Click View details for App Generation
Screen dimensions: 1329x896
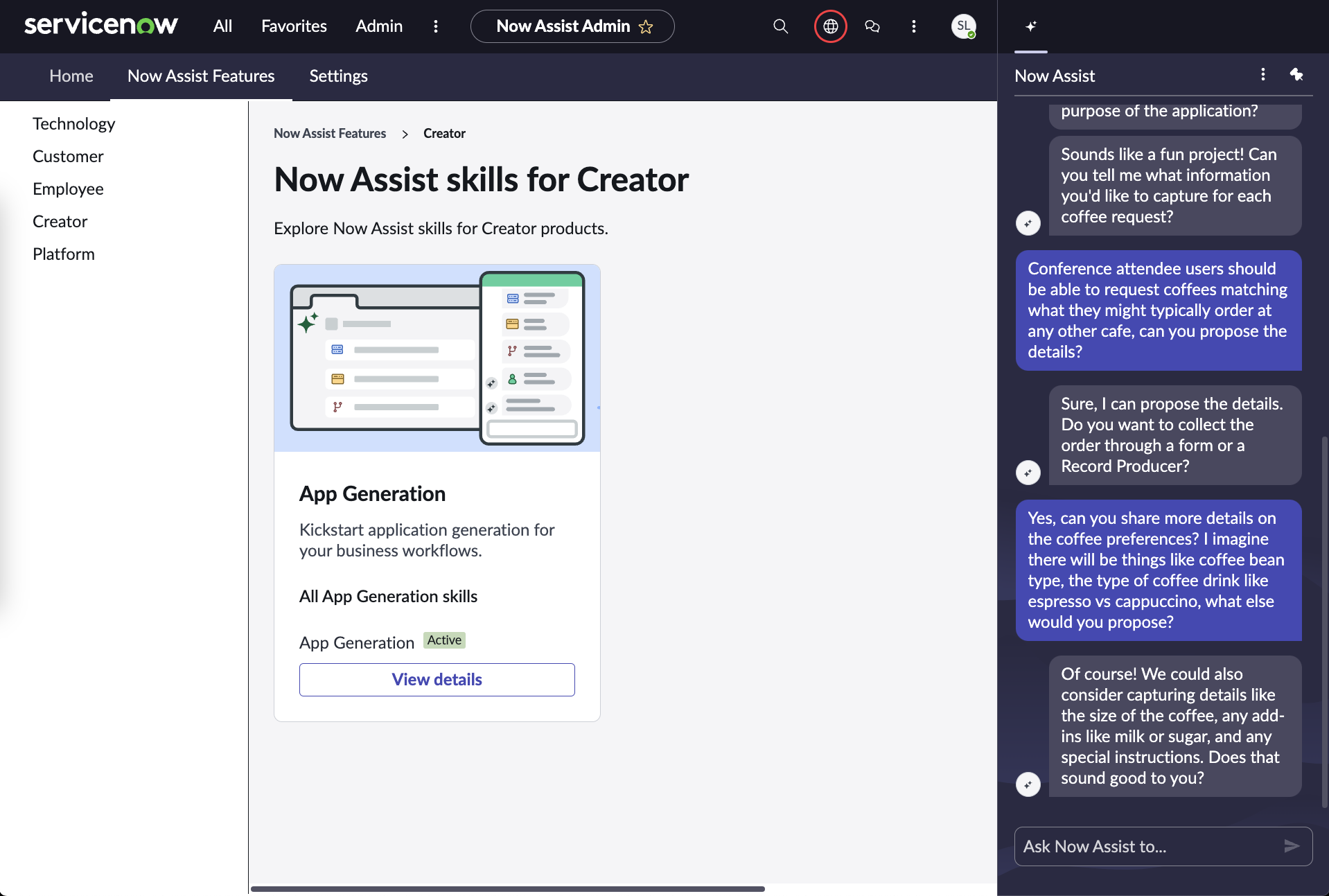click(x=437, y=680)
